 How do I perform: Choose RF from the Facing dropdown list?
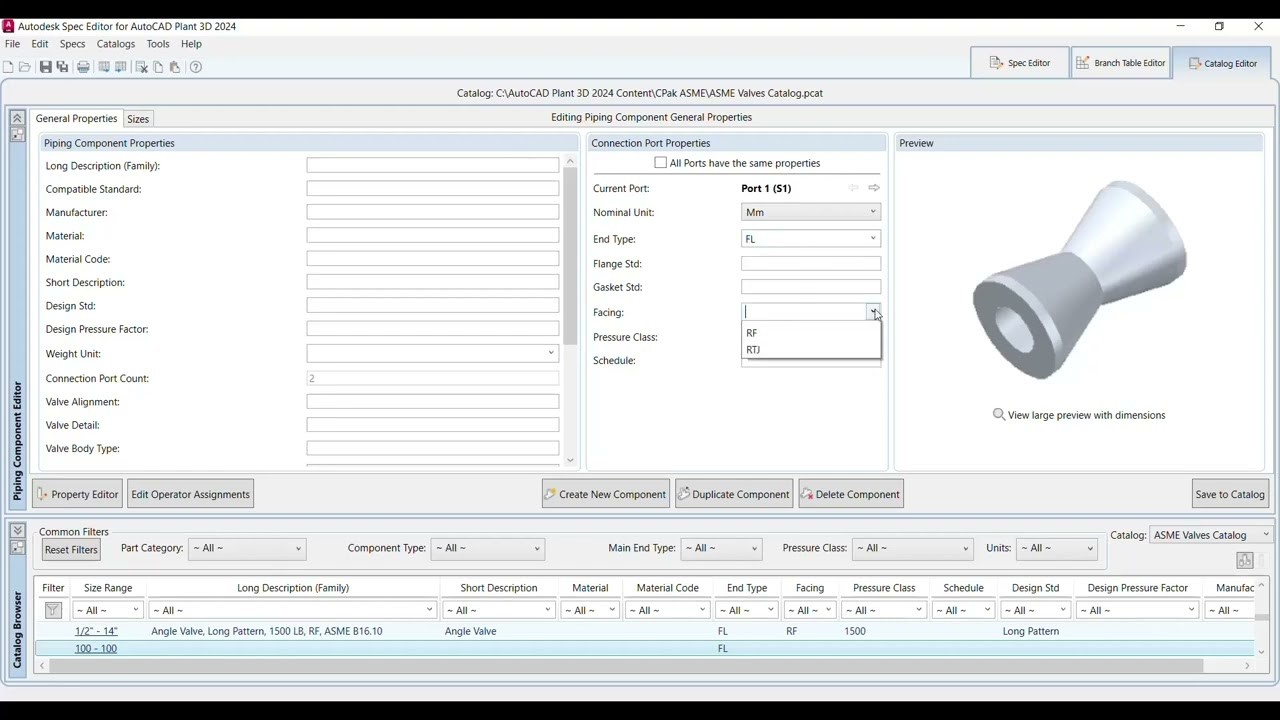pos(752,333)
